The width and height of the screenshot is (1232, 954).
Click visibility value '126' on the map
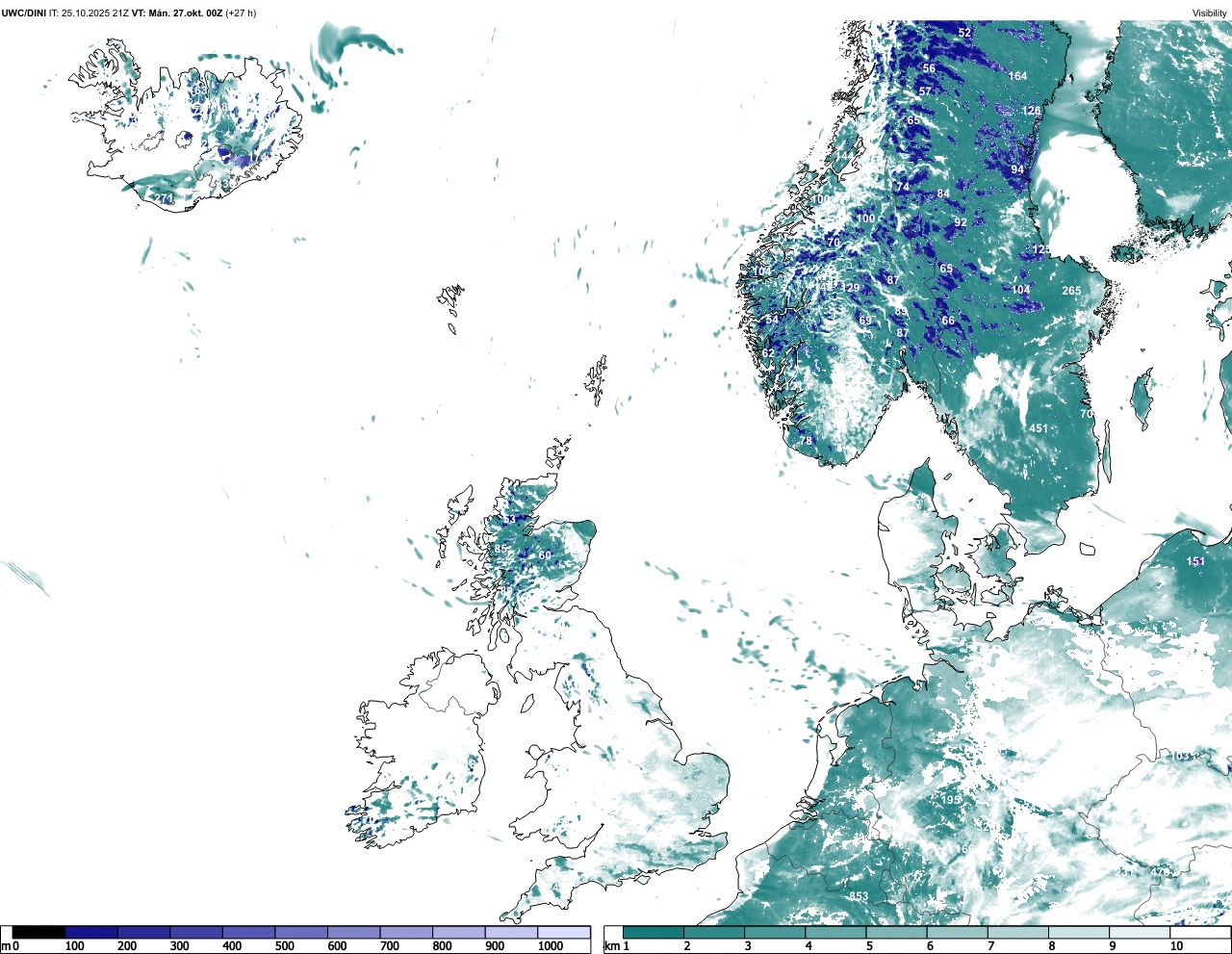(1031, 112)
